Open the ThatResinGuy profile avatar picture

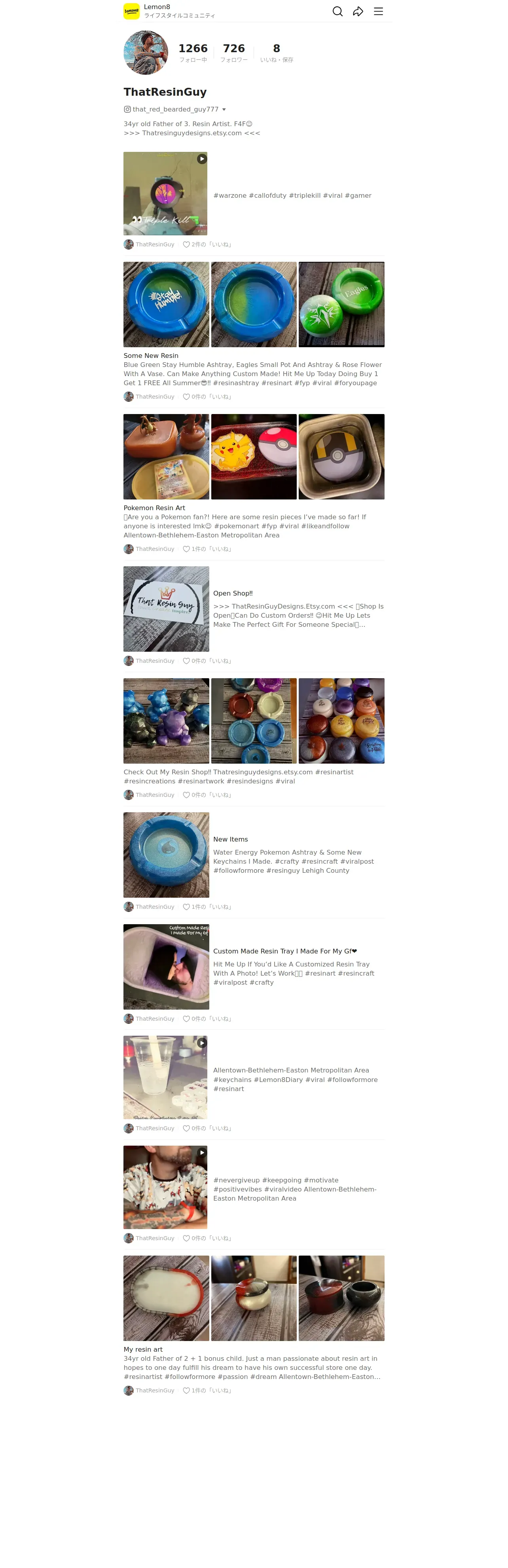coord(146,52)
